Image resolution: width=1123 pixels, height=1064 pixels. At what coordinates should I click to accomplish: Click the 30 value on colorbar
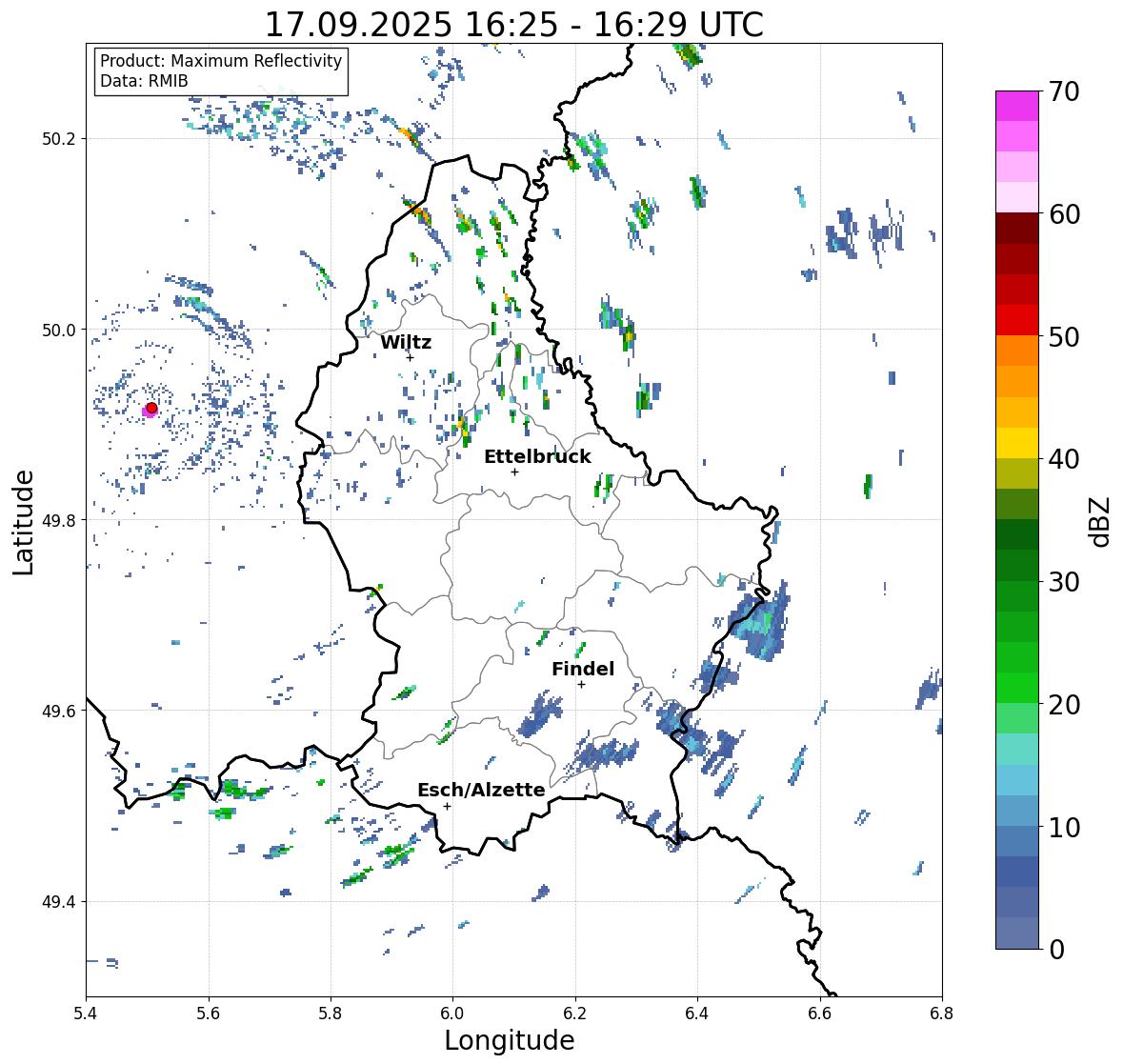tap(1064, 581)
